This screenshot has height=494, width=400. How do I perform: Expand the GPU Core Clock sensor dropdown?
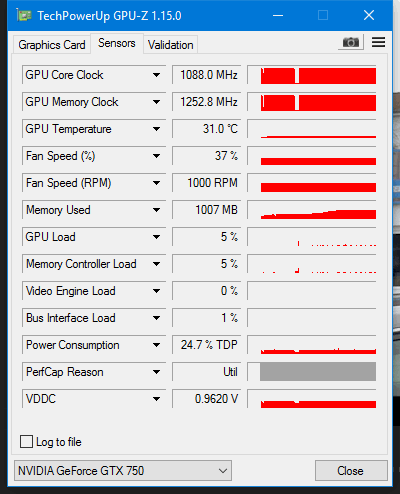[x=156, y=75]
